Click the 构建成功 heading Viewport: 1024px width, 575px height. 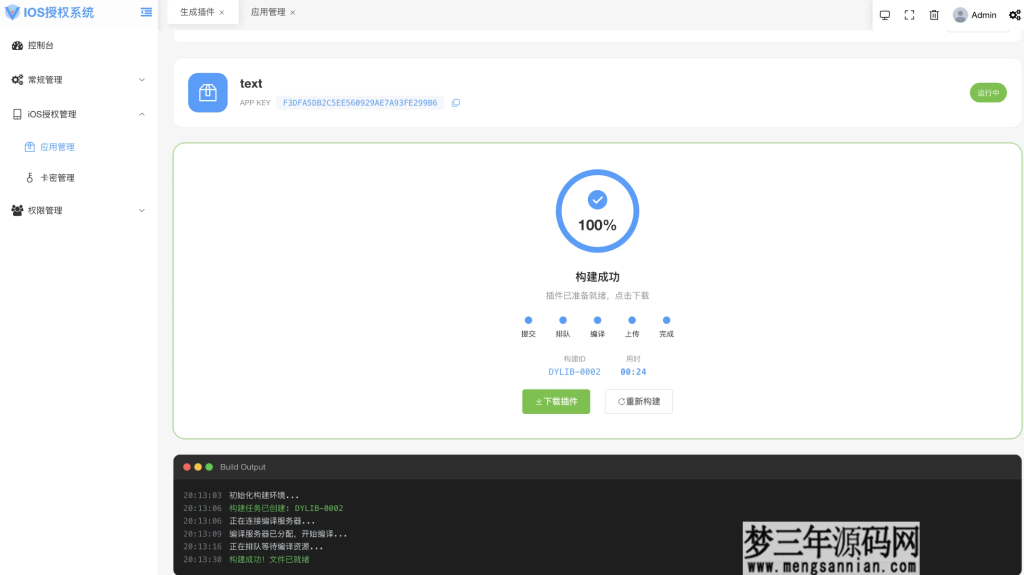[597, 277]
